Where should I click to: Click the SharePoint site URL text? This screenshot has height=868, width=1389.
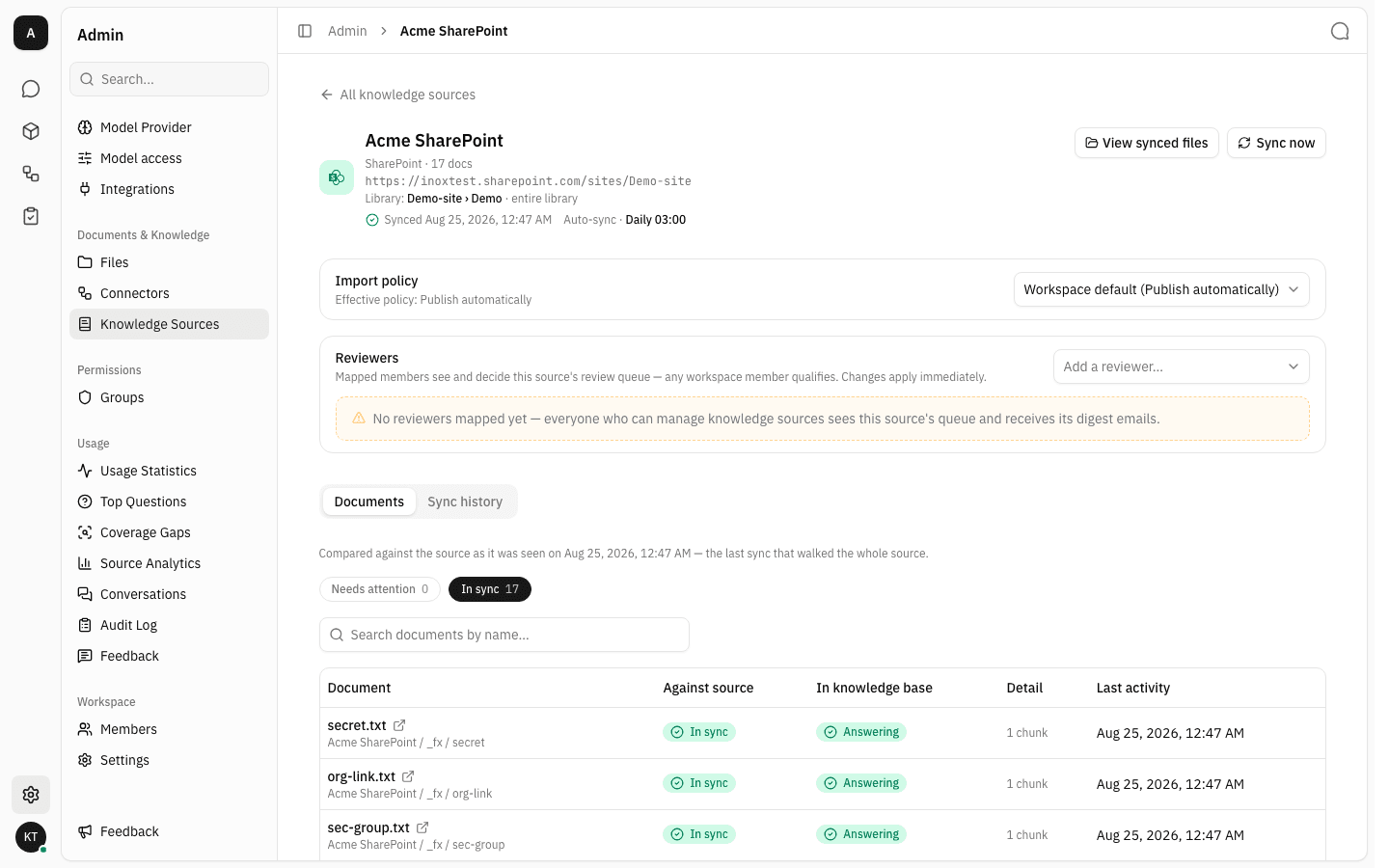coord(529,181)
